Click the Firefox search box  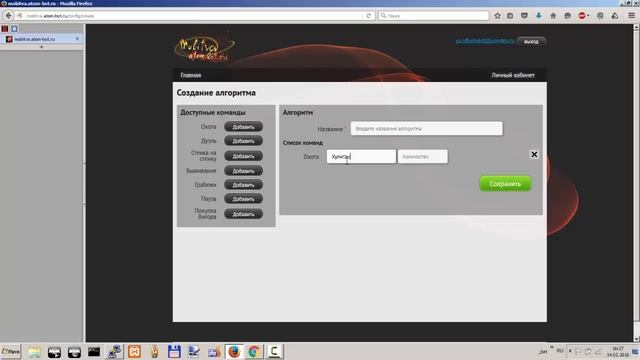click(x=433, y=16)
